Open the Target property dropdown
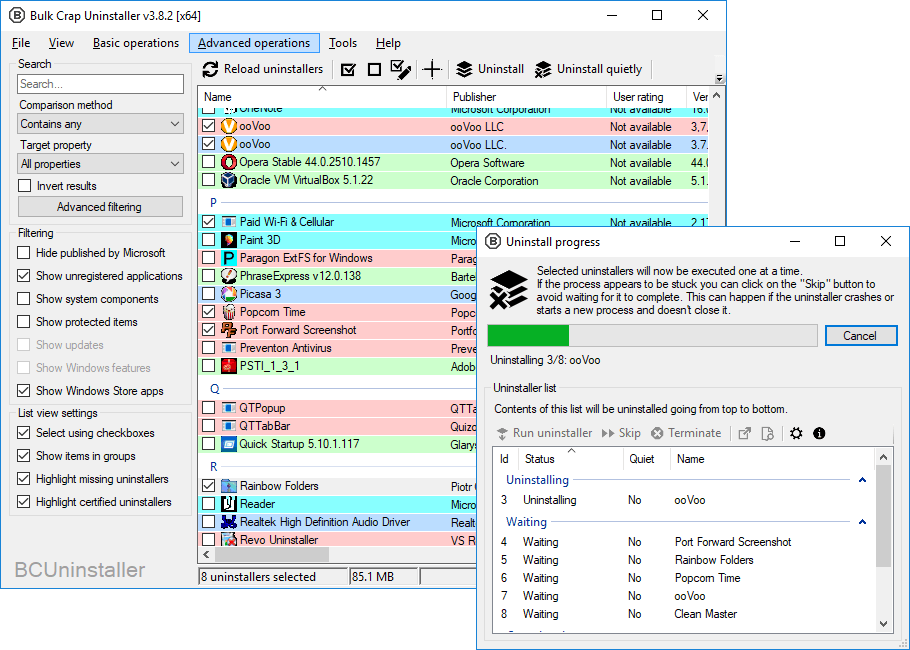The image size is (910, 650). click(100, 164)
